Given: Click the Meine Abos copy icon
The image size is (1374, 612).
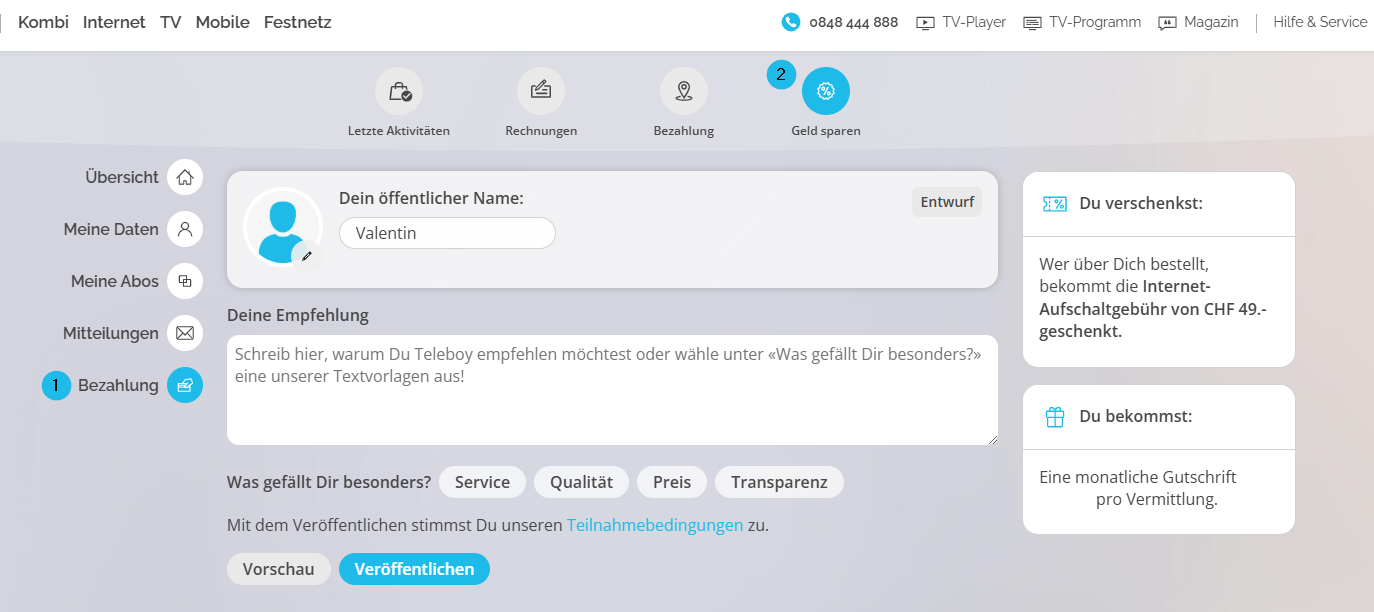Looking at the screenshot, I should pos(185,281).
